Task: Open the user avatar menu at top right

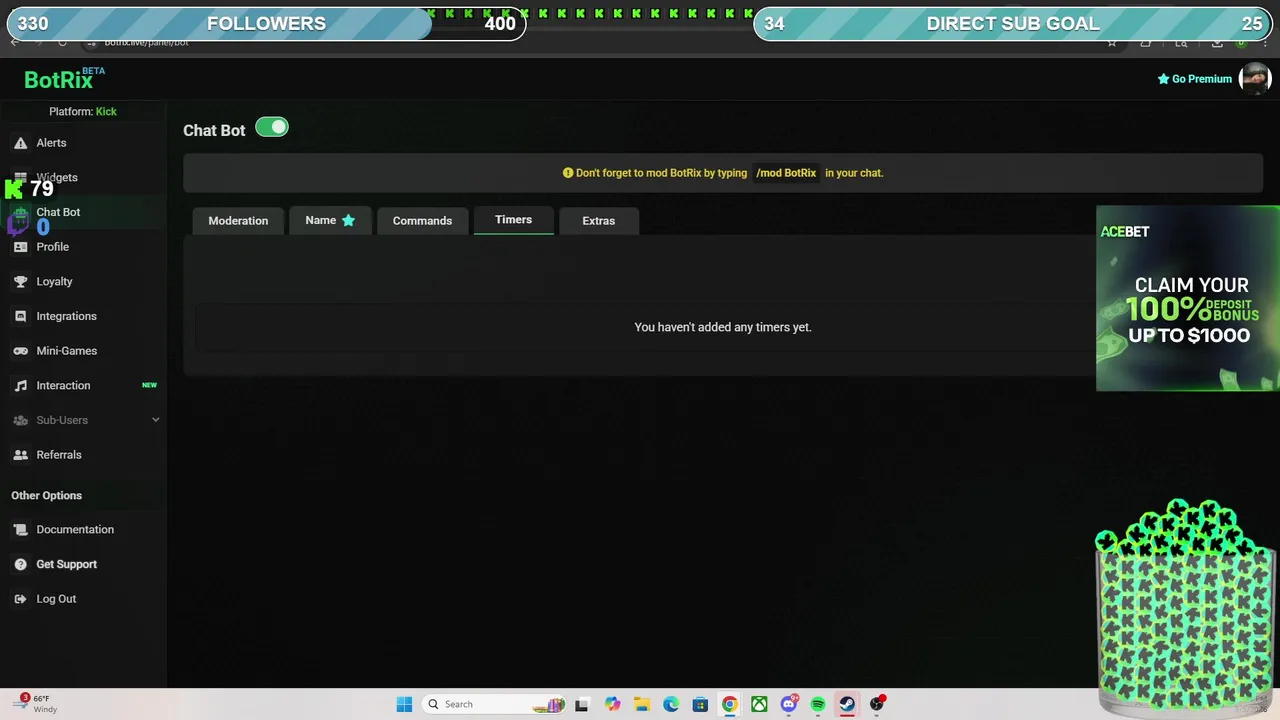Action: (1254, 79)
